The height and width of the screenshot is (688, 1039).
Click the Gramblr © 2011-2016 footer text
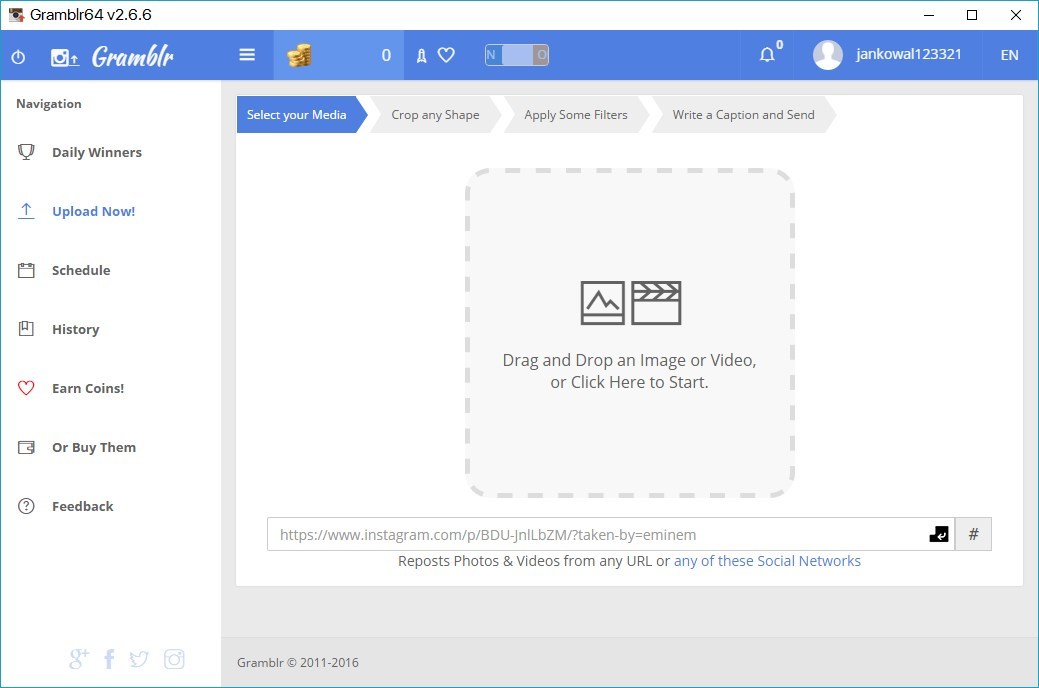pos(298,662)
